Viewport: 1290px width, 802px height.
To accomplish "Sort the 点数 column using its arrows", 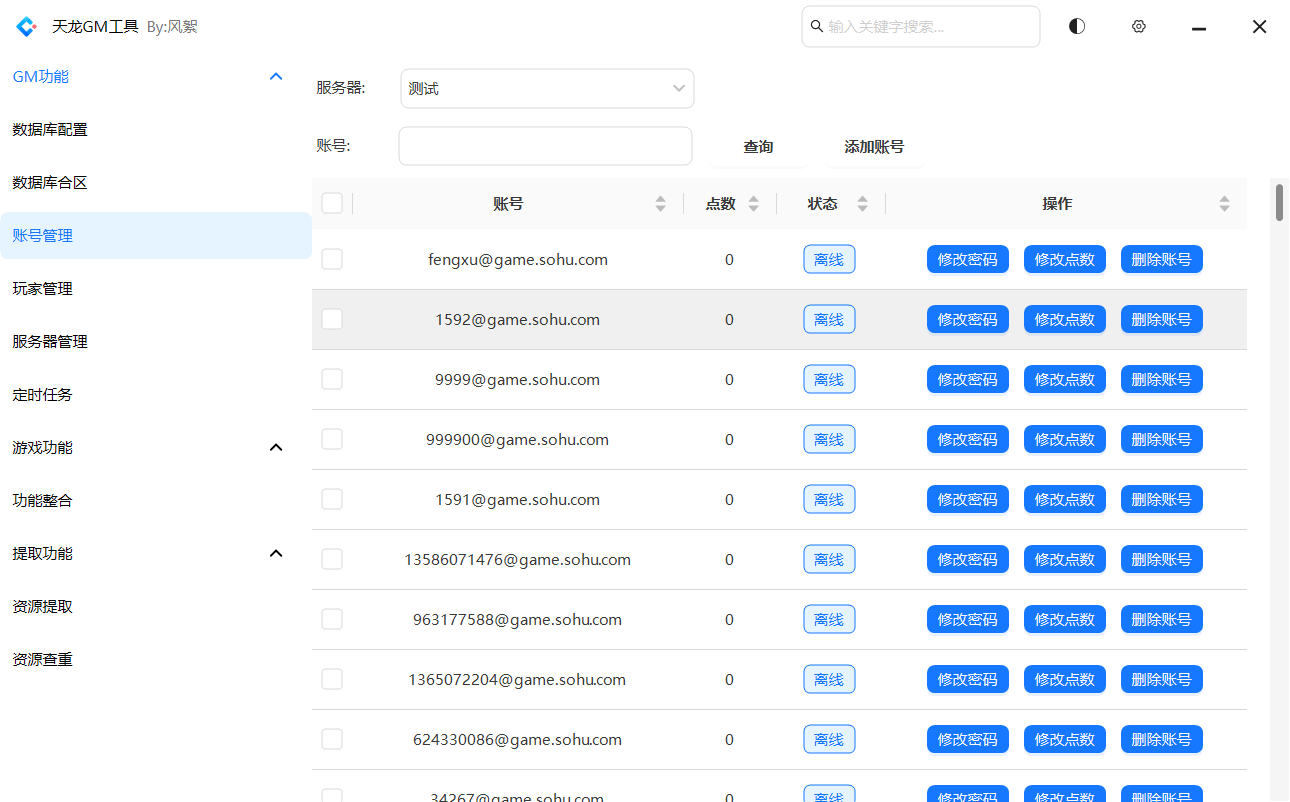I will 753,204.
